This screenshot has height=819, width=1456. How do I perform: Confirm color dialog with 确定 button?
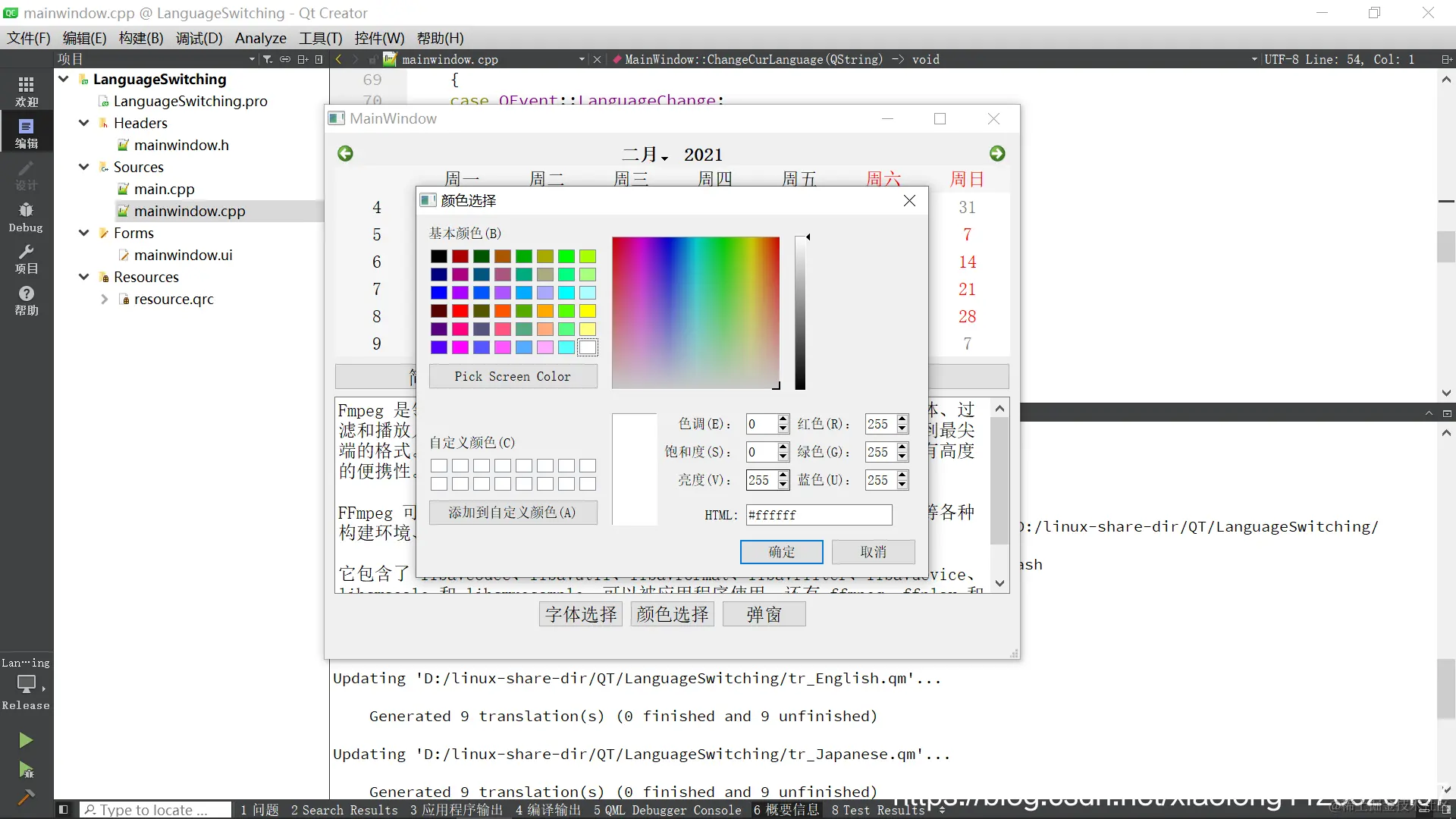[781, 552]
